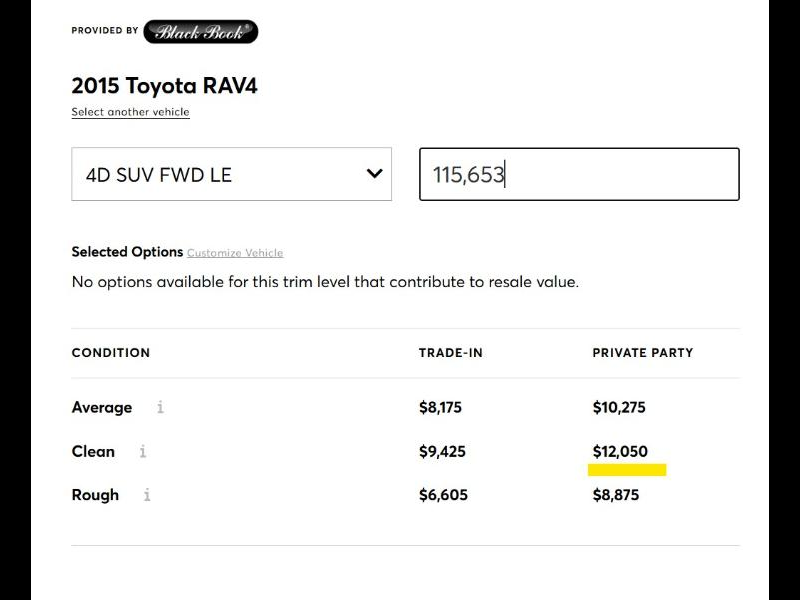Click the PRIVATE PARTY column header
800x600 pixels.
[x=643, y=353]
